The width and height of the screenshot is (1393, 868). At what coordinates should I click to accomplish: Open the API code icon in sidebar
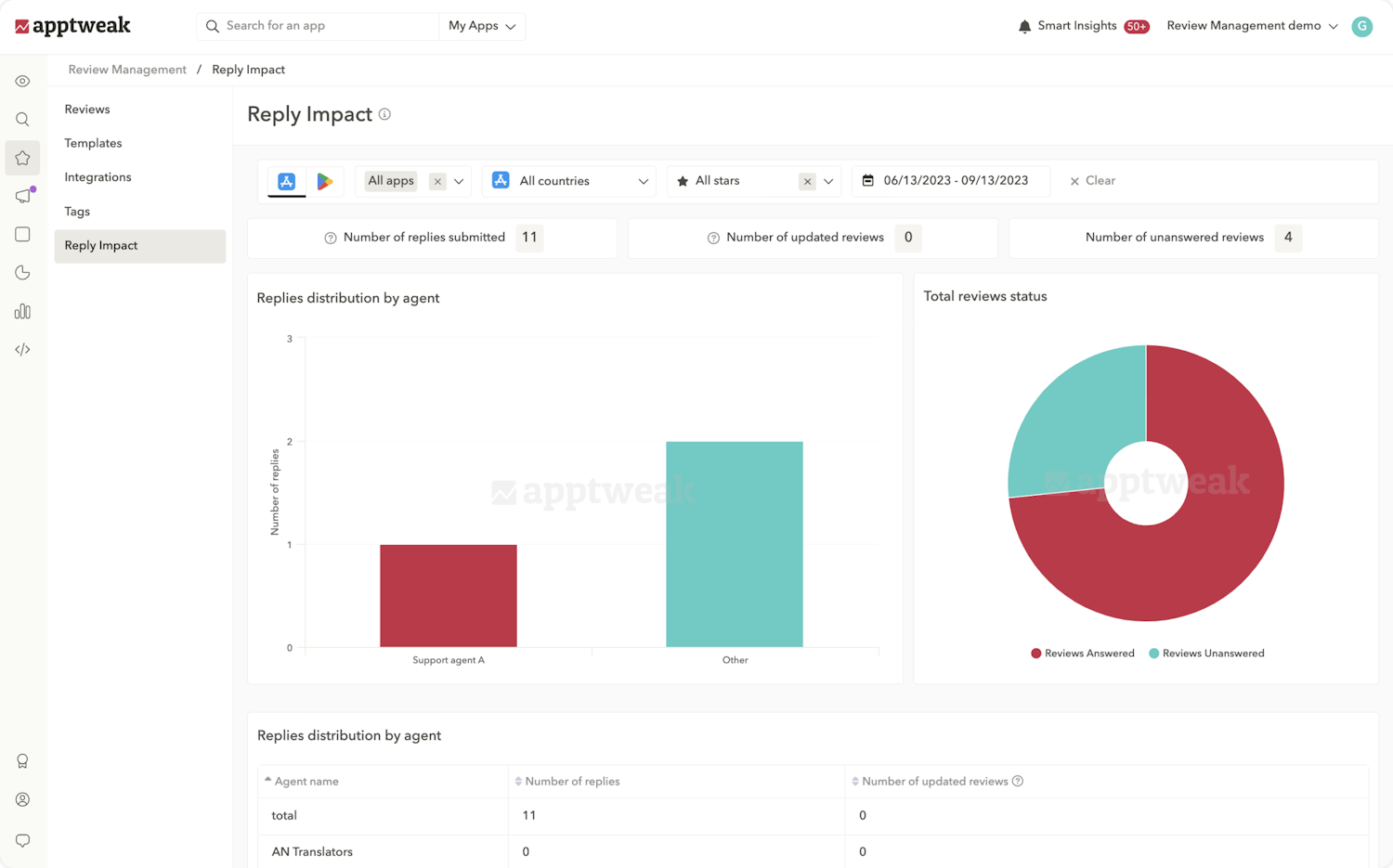pos(22,349)
